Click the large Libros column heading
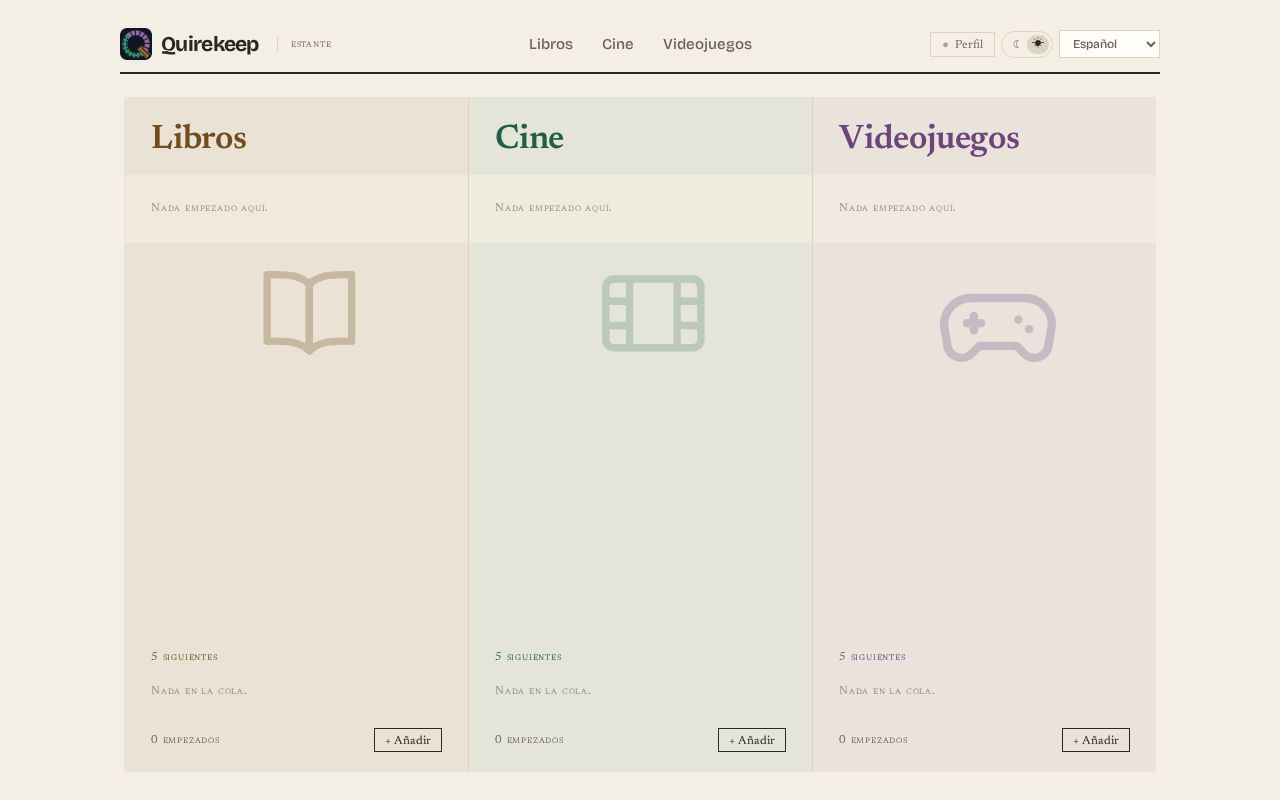1280x800 pixels. [x=199, y=137]
